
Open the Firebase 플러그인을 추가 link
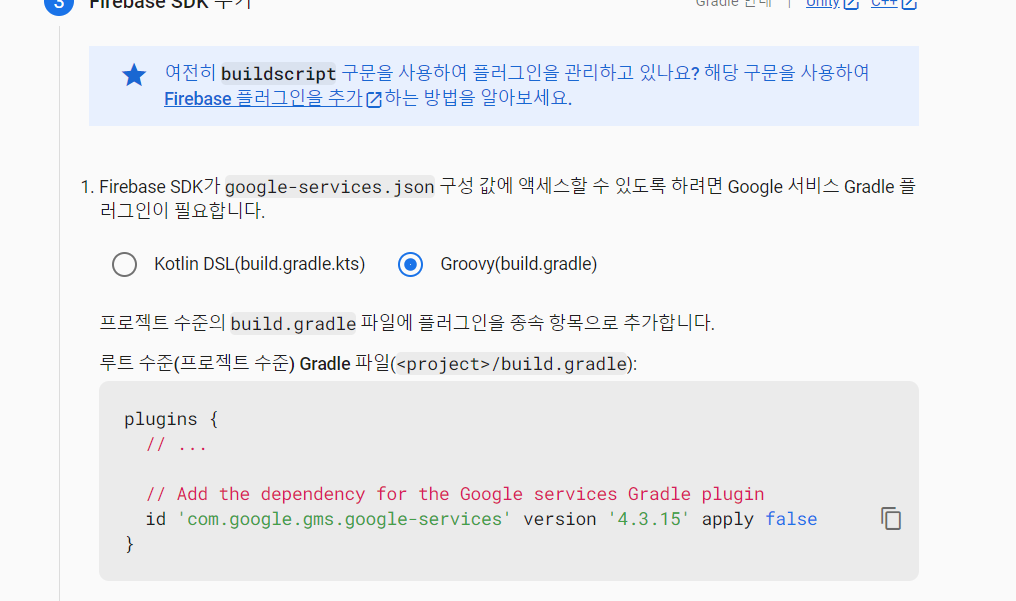tap(273, 98)
